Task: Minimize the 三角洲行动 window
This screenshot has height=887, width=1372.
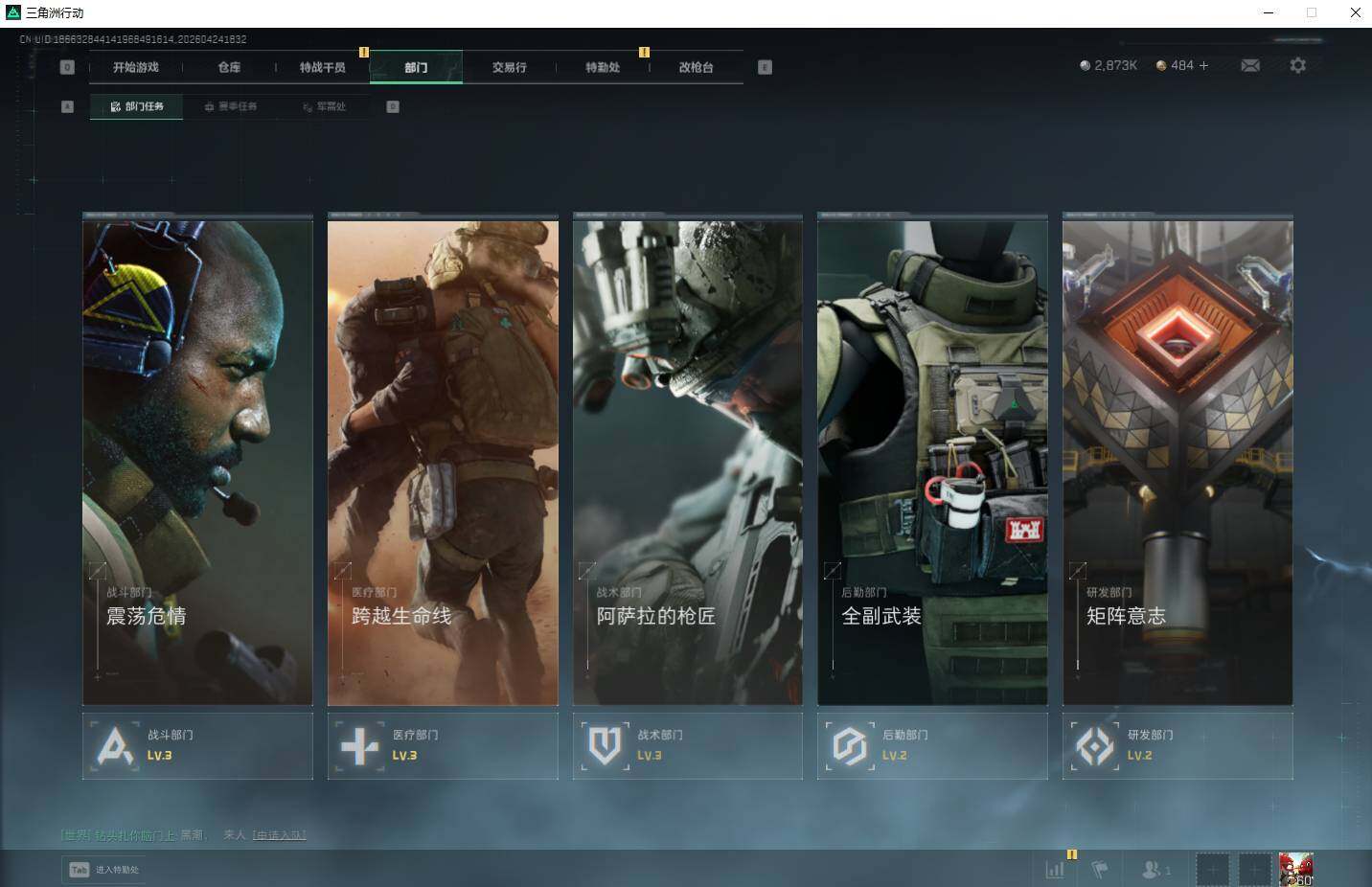Action: click(x=1269, y=12)
